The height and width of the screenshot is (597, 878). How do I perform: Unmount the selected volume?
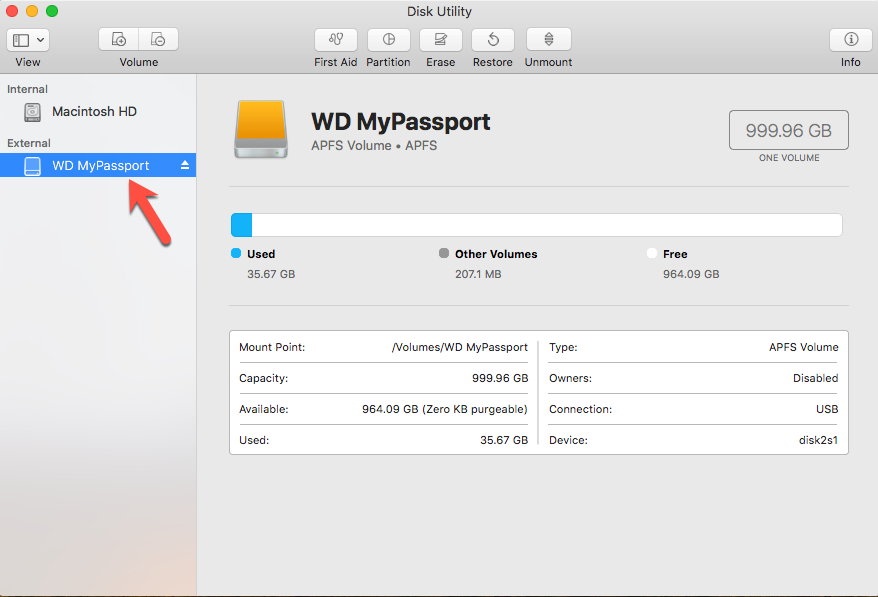click(549, 39)
